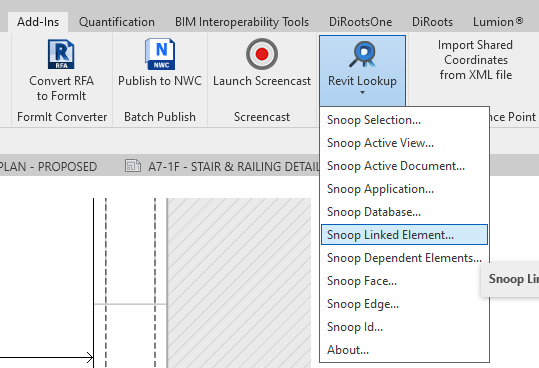Click Import Shared Coordinates from XML file
Screen dimensions: 539x368
pyautogui.click(x=476, y=60)
